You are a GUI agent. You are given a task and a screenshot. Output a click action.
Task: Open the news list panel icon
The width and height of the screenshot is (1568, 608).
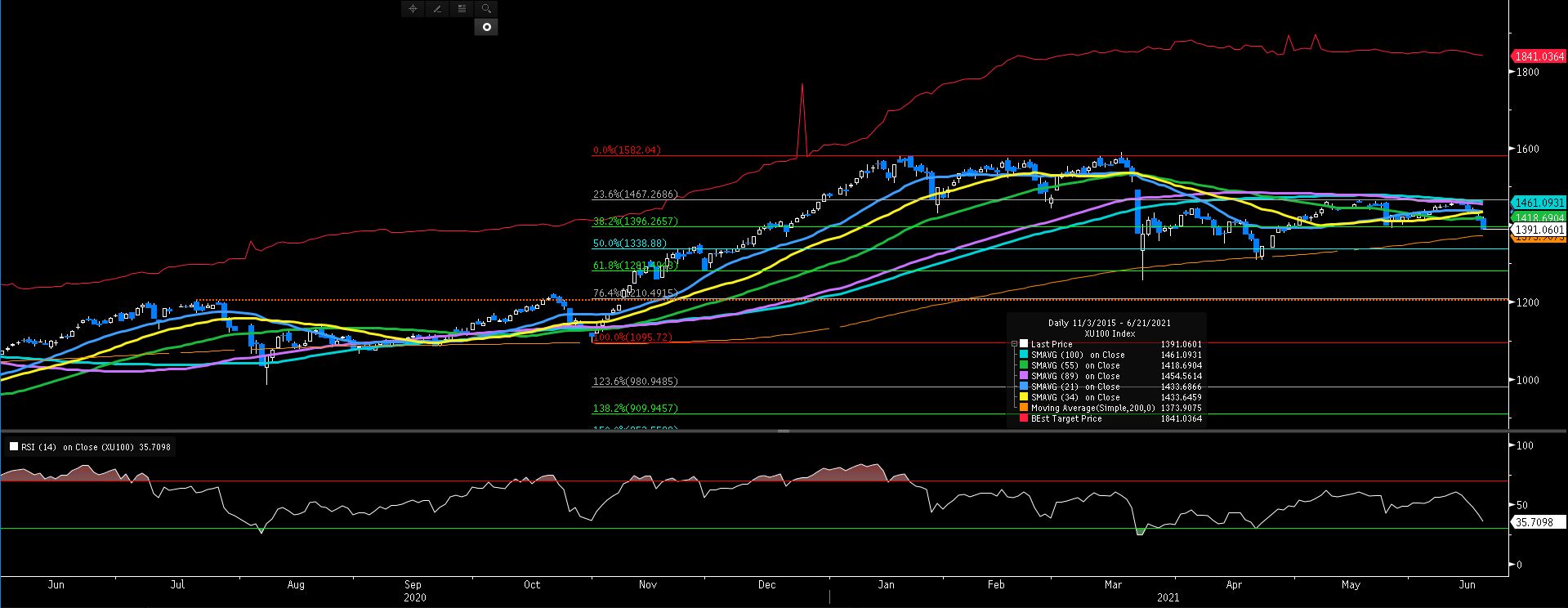point(462,9)
